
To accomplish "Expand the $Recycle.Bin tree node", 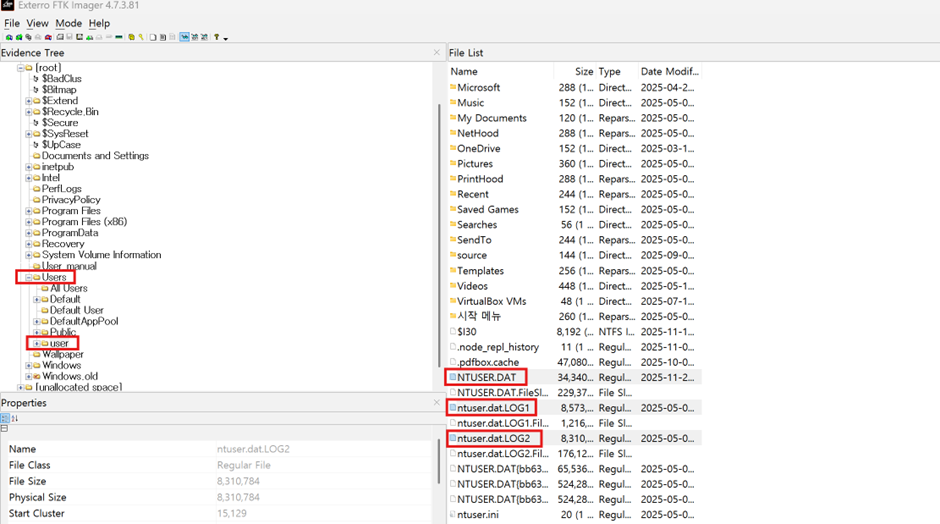I will [x=28, y=112].
